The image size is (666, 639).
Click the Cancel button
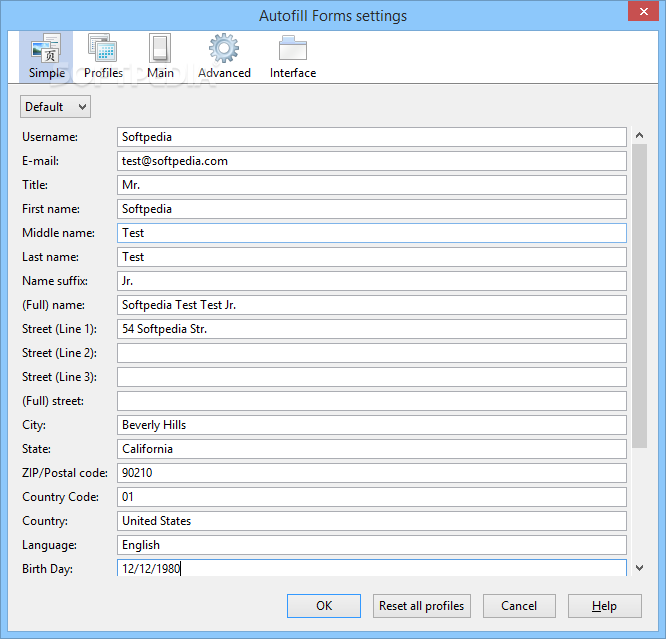pyautogui.click(x=519, y=606)
